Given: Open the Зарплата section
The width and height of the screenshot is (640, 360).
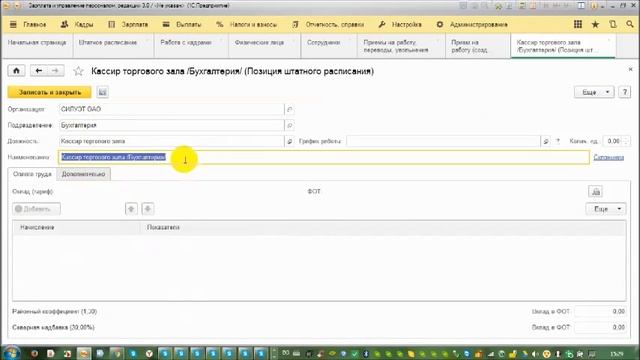Looking at the screenshot, I should click(x=128, y=24).
